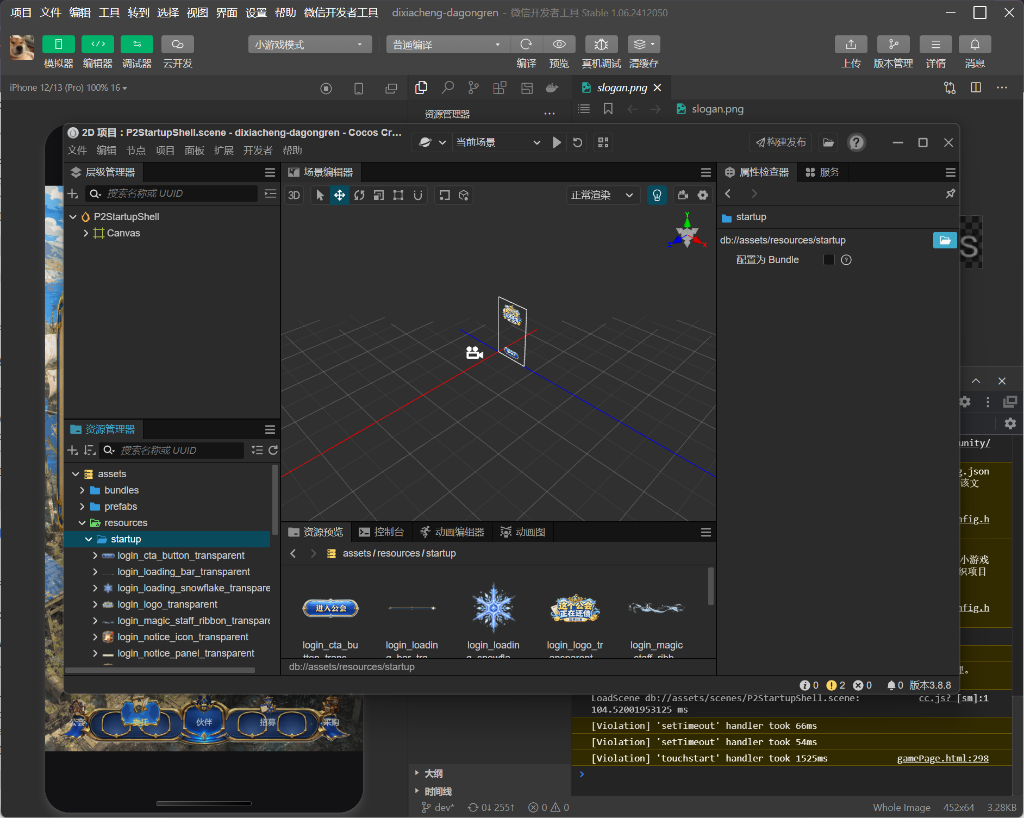This screenshot has width=1024, height=818.
Task: Switch to the 动画编辑器 animation editor tab
Action: [452, 532]
